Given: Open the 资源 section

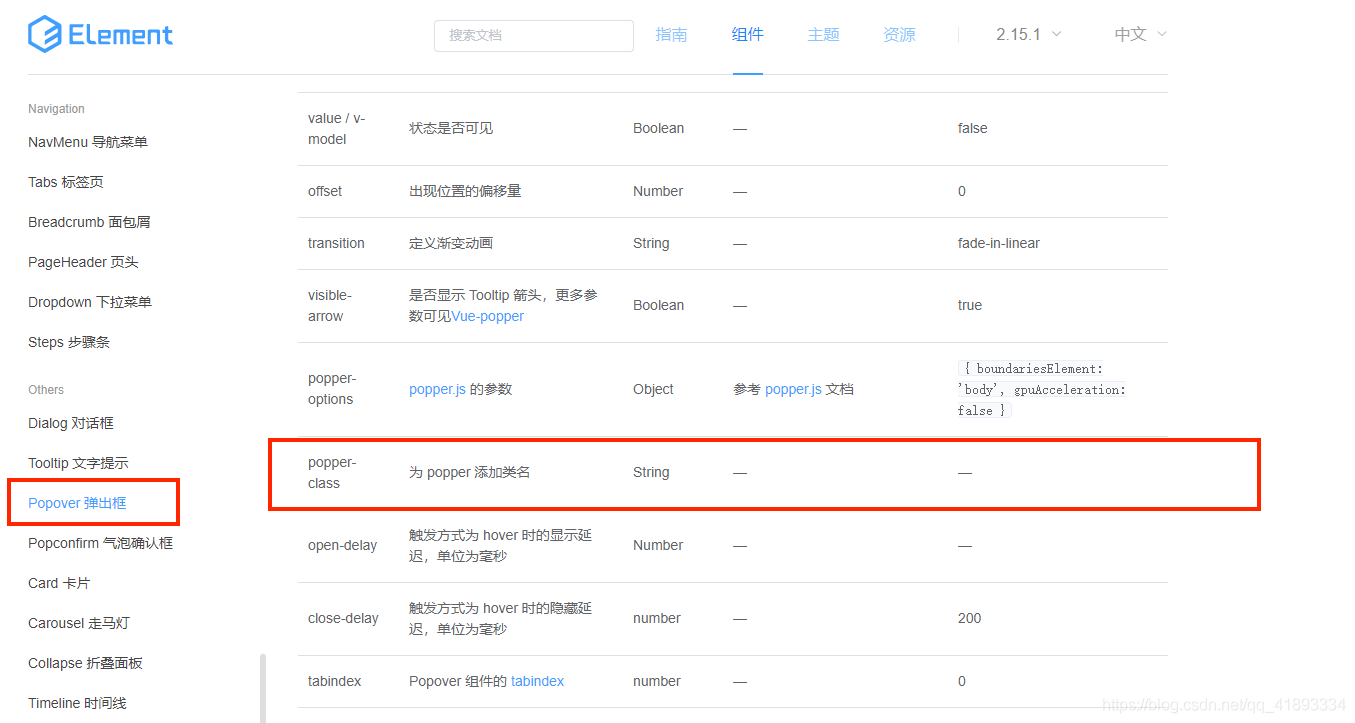Looking at the screenshot, I should coord(898,33).
